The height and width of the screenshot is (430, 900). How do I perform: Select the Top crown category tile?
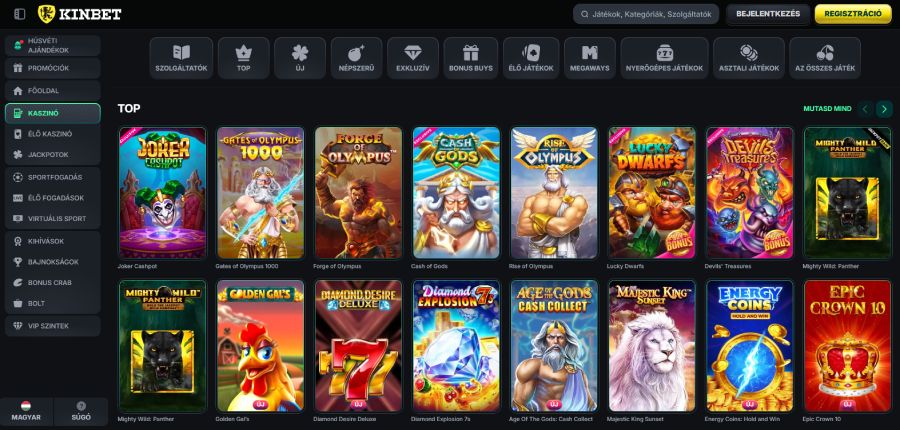coord(243,58)
